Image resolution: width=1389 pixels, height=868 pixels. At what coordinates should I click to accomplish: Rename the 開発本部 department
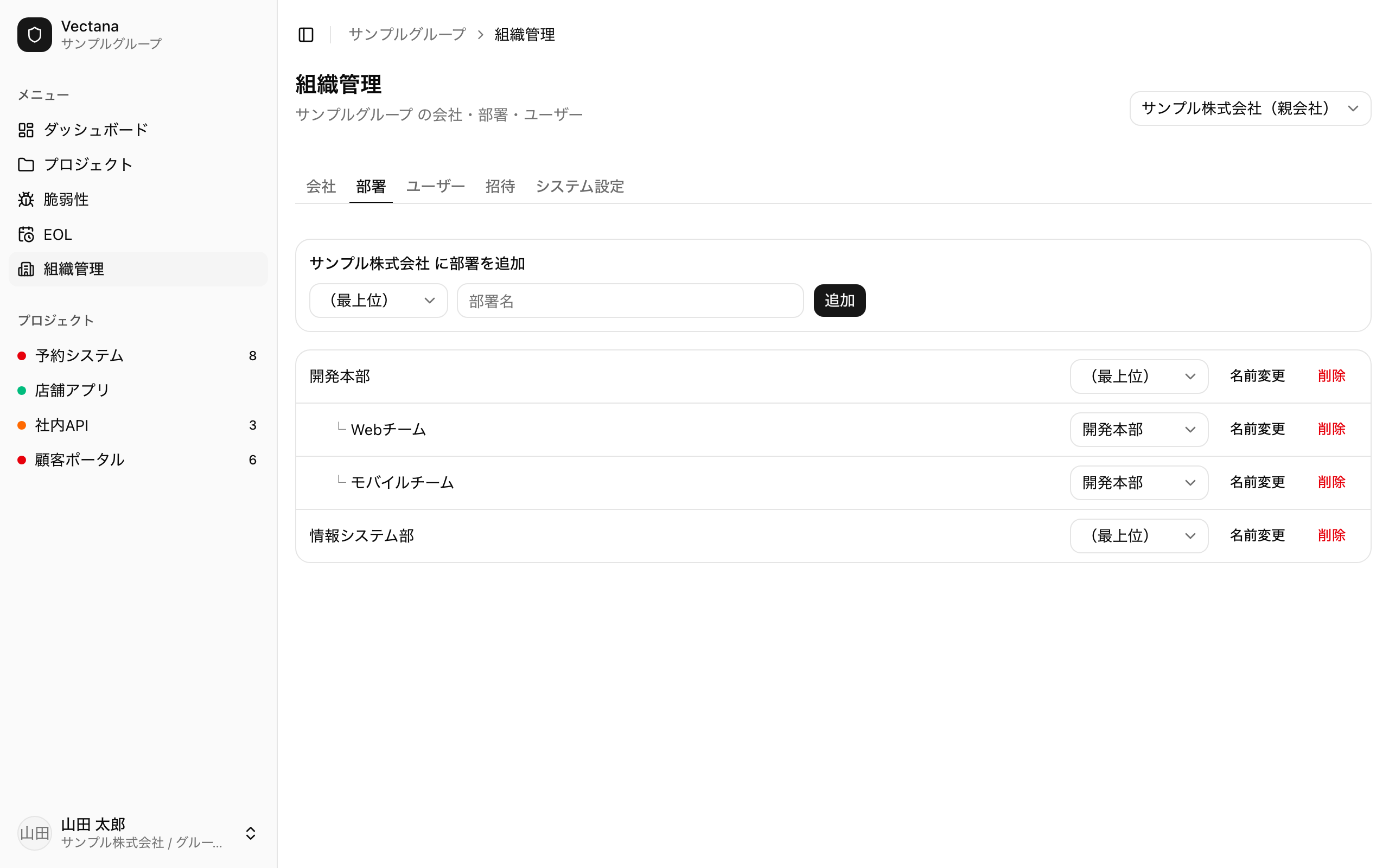(x=1257, y=376)
